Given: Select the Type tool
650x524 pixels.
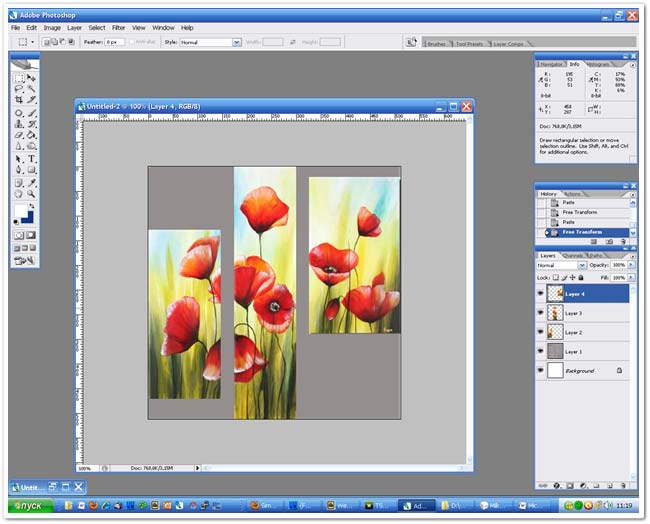Looking at the screenshot, I should [x=32, y=159].
